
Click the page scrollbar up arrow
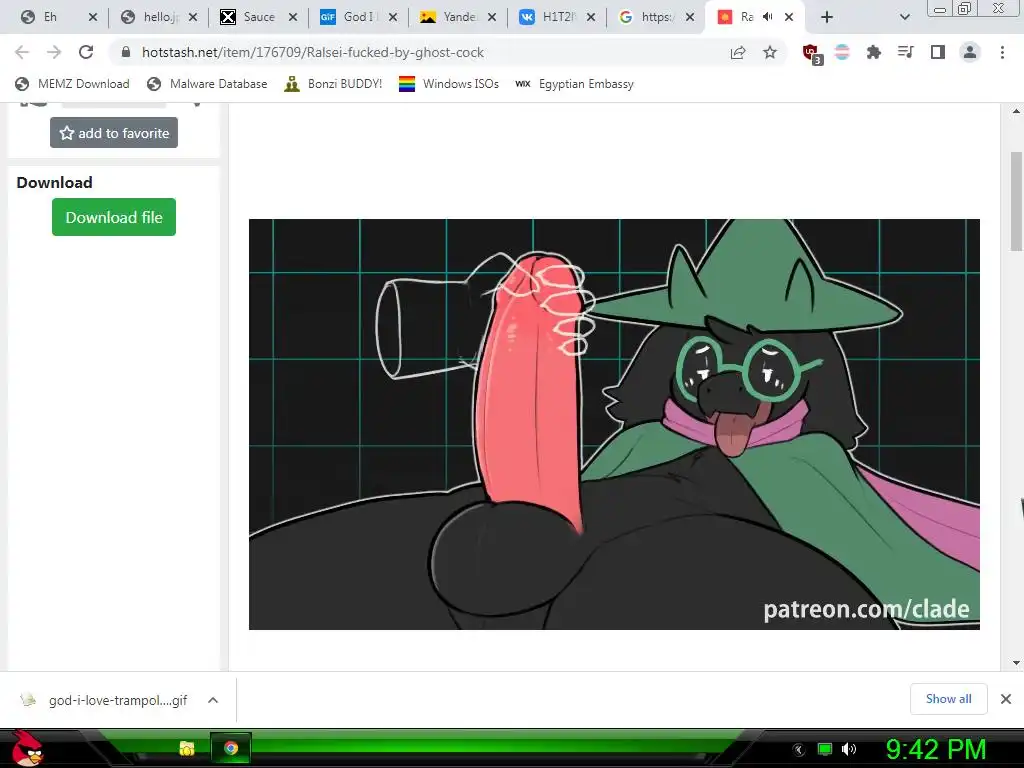coord(1016,112)
